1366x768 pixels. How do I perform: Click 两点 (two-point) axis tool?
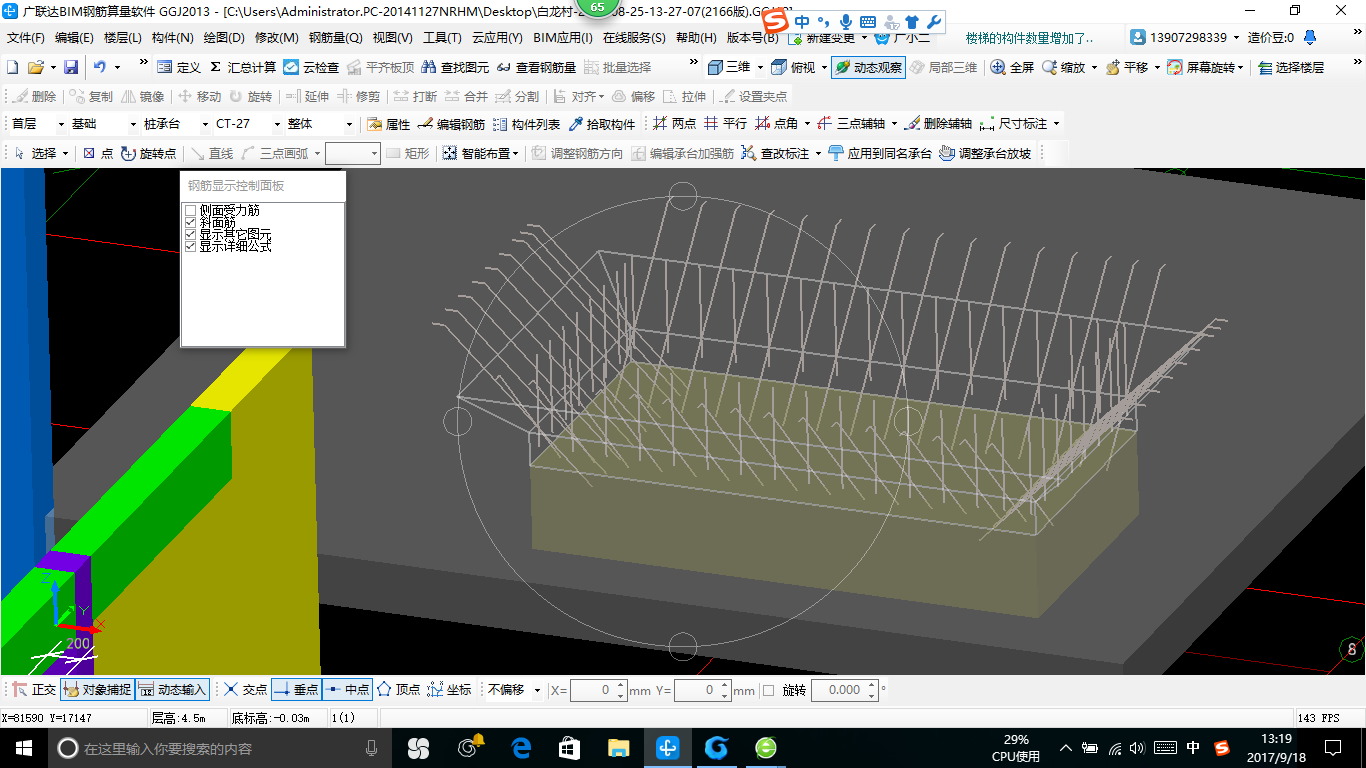[x=675, y=124]
